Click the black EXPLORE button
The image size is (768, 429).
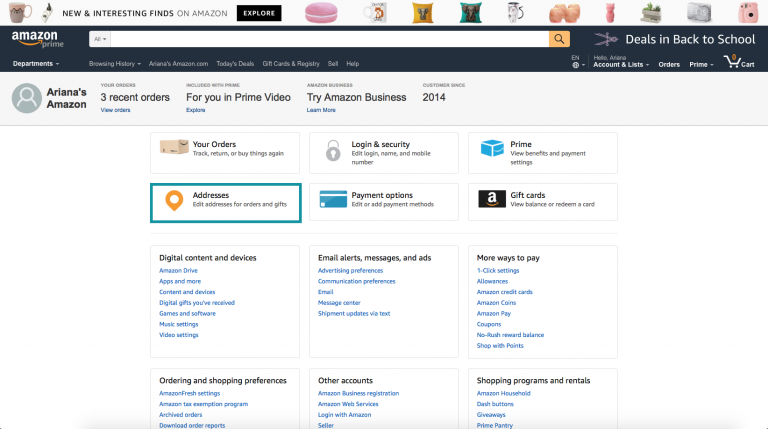point(259,13)
